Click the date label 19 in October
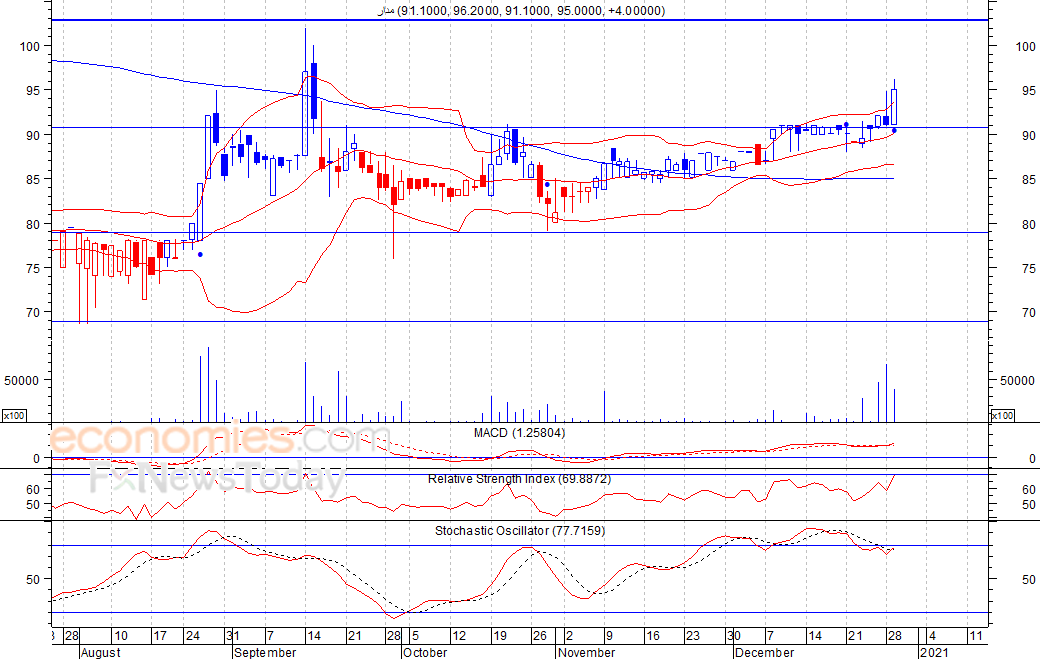Screen dimensions: 1040x659 (x=500, y=636)
